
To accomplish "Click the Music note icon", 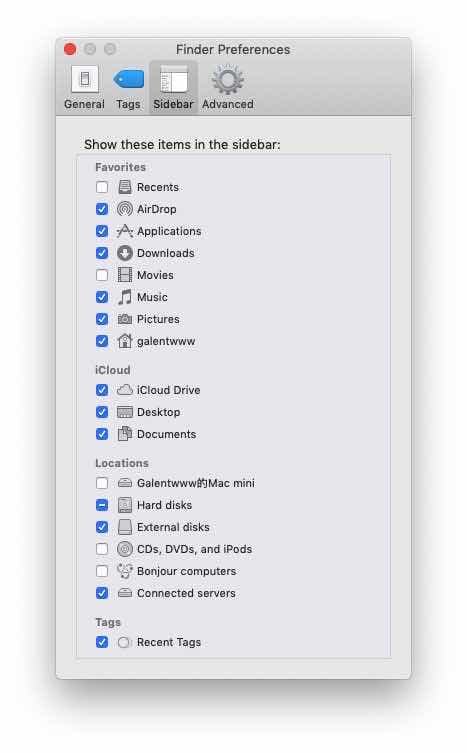I will (x=125, y=297).
